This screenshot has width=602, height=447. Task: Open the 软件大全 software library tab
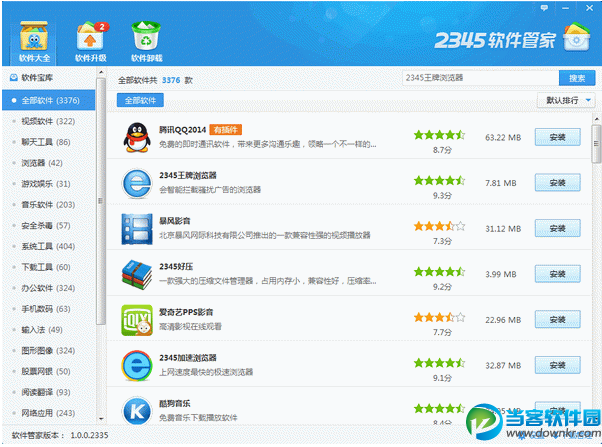[34, 42]
